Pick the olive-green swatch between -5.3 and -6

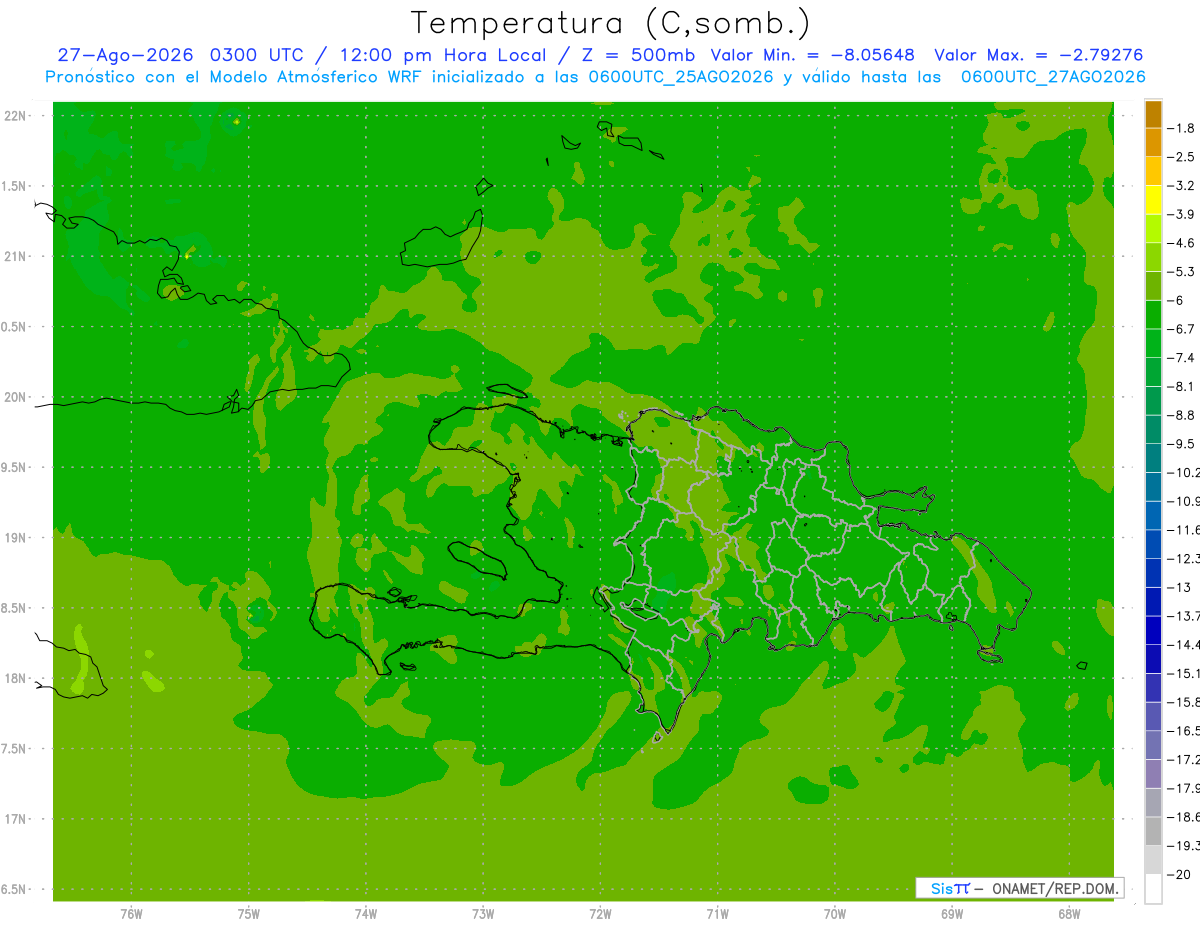[x=1153, y=286]
